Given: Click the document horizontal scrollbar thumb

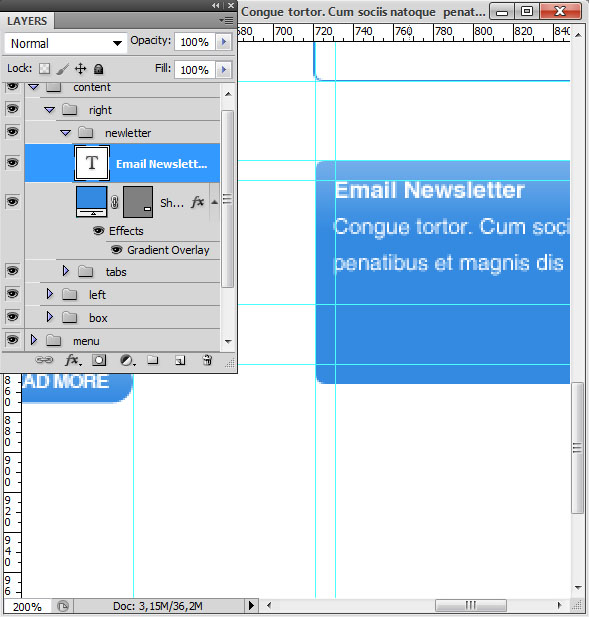Looking at the screenshot, I should coord(471,605).
